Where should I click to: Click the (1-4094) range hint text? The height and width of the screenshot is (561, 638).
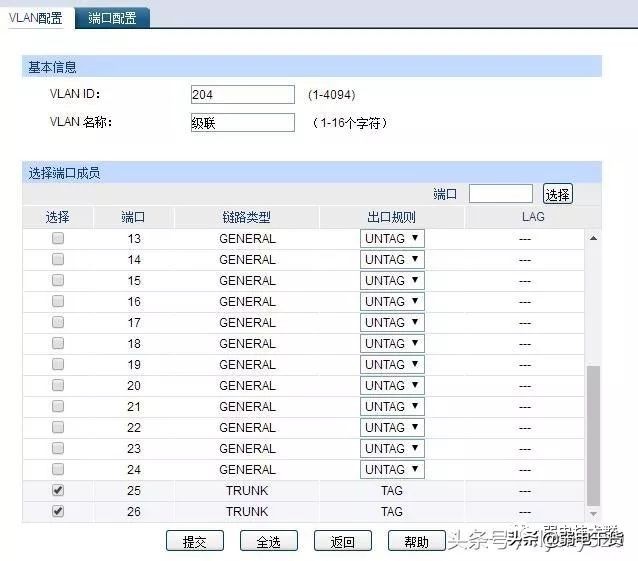[332, 95]
